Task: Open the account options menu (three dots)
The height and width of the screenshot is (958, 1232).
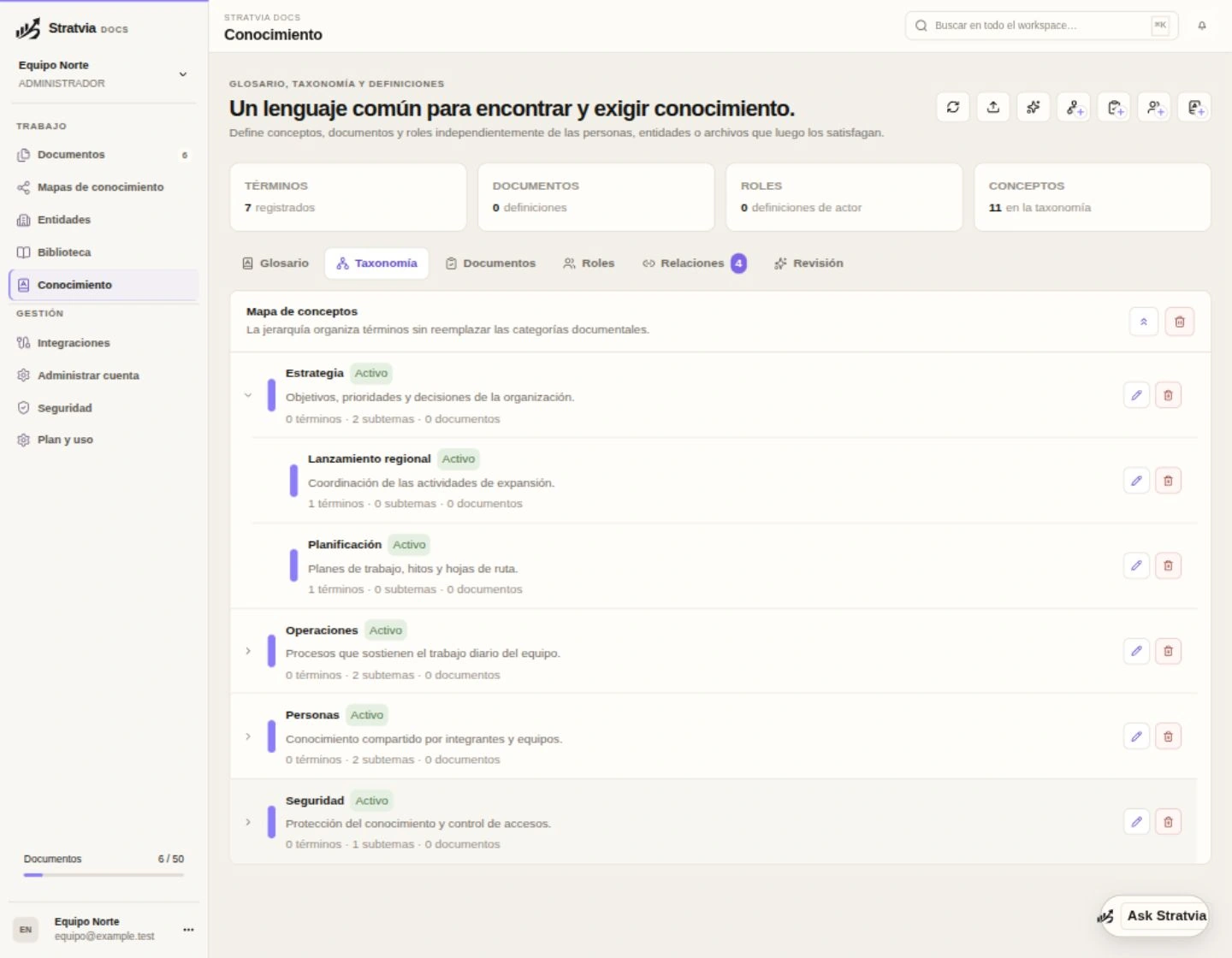Action: [188, 929]
